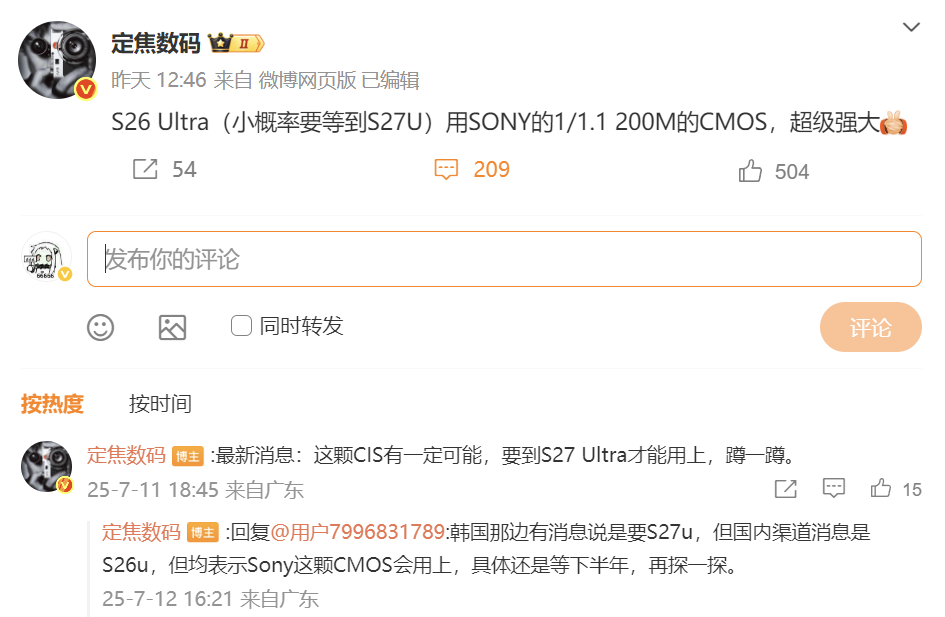945x617 pixels.
Task: Open comments via the orange comment icon
Action: 447,169
